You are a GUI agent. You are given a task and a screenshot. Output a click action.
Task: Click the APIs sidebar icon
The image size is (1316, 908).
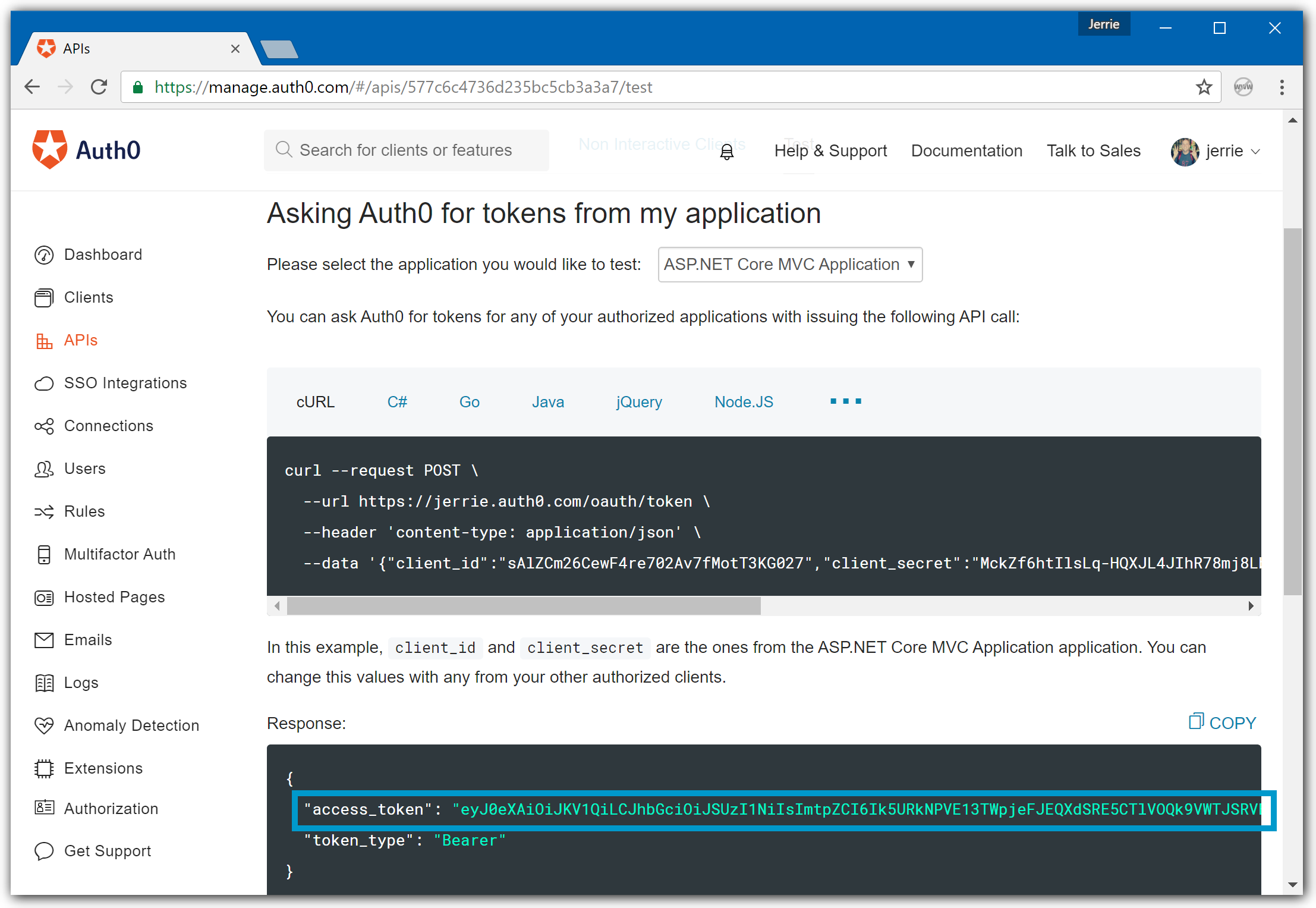pos(44,341)
